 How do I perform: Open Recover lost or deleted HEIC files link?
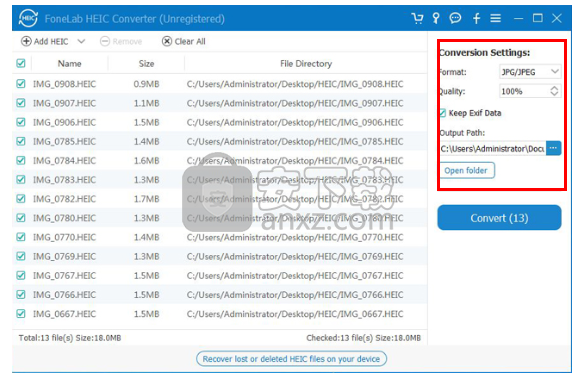(291, 359)
